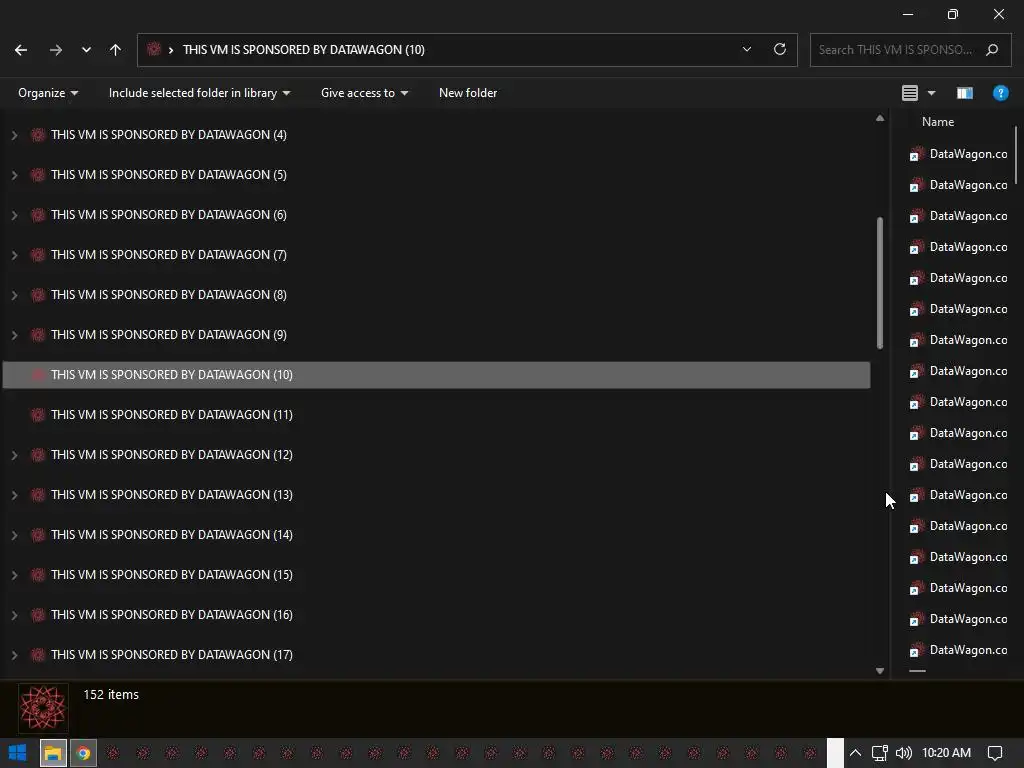Screen dimensions: 1024x768
Task: Open the Help button
Action: tap(1000, 93)
